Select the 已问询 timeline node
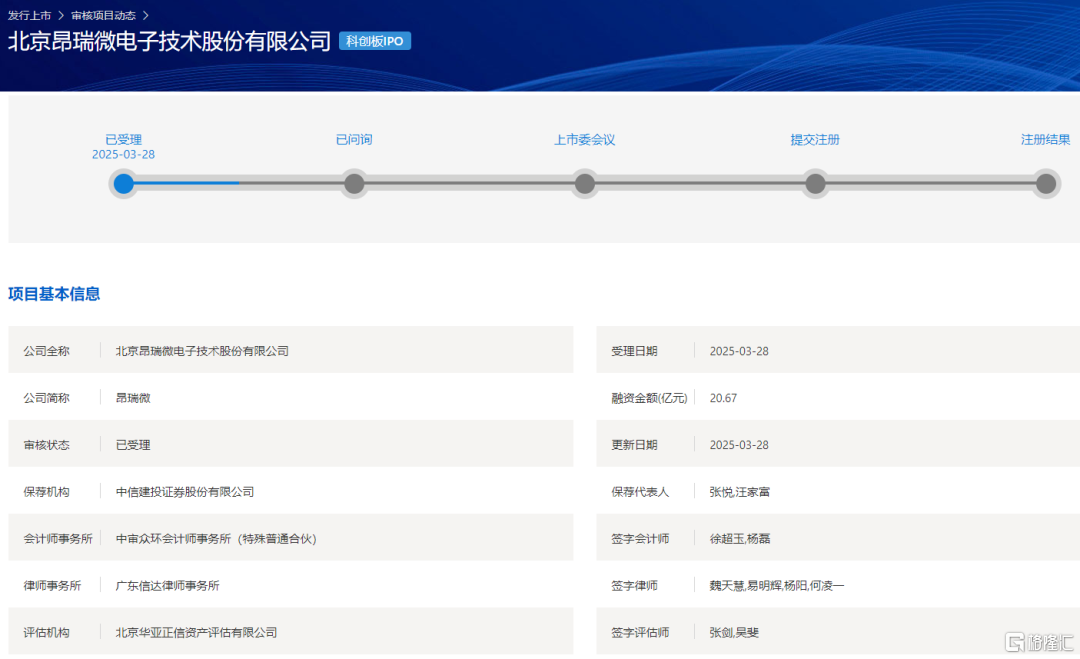This screenshot has height=659, width=1080. click(354, 184)
